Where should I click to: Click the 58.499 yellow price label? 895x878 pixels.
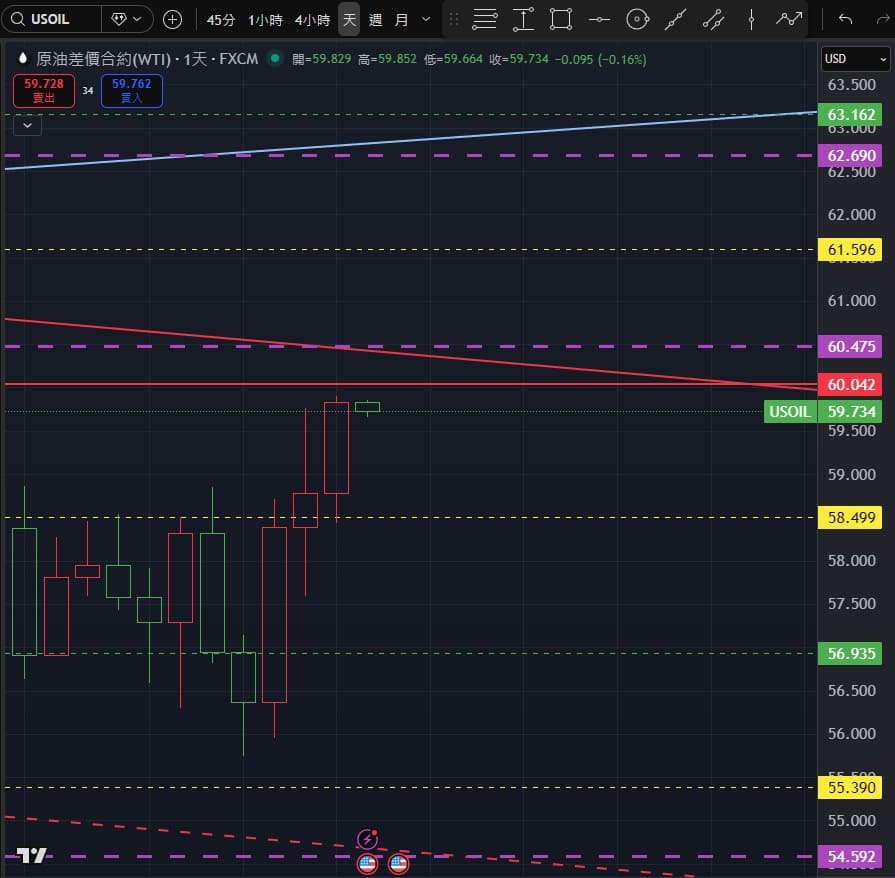coord(850,518)
